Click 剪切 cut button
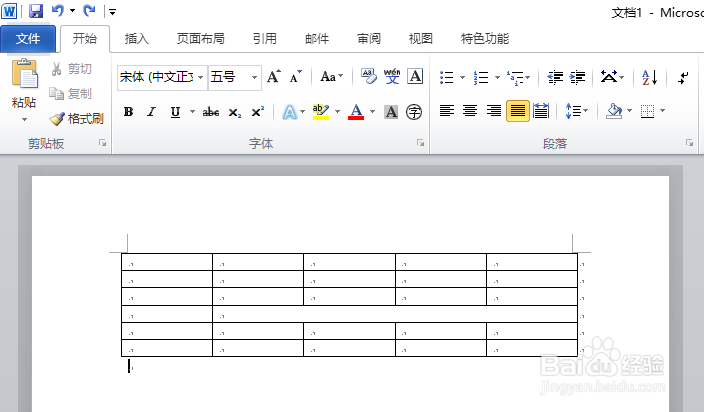Image resolution: width=704 pixels, height=412 pixels. tap(72, 69)
